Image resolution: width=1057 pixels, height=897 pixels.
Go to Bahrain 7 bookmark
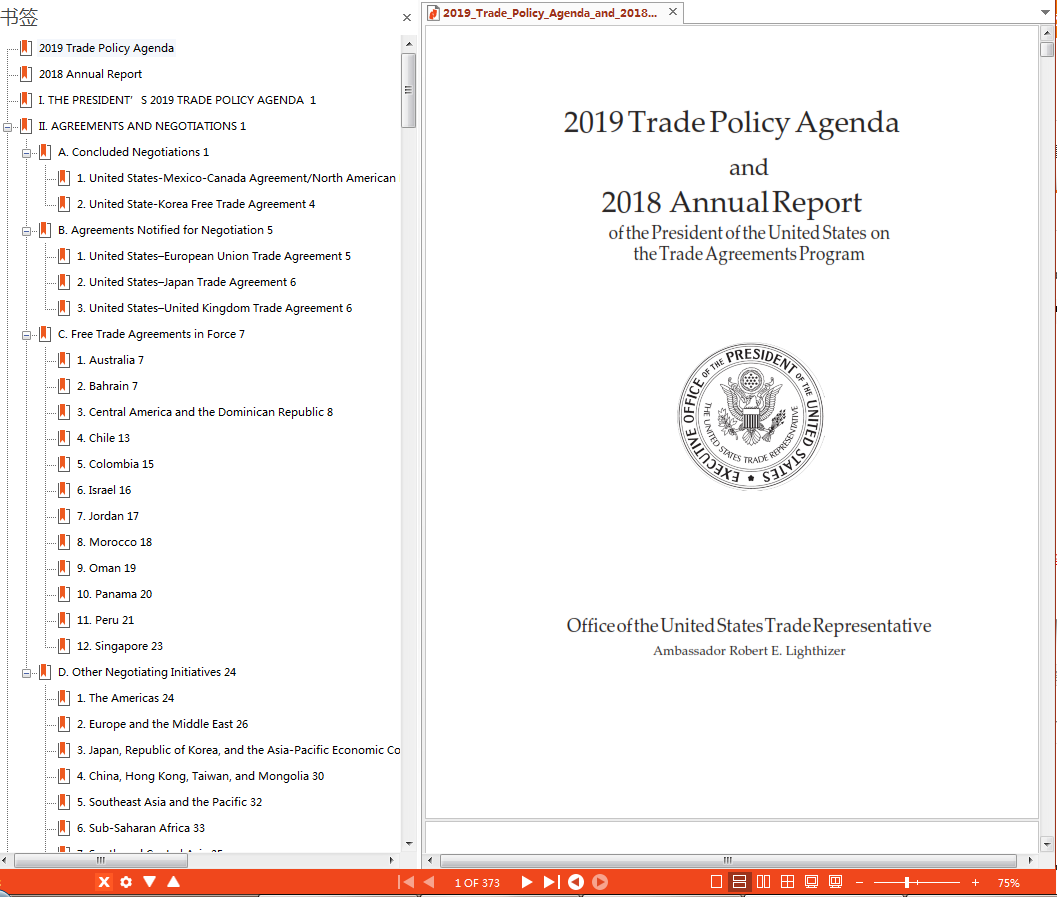[107, 386]
